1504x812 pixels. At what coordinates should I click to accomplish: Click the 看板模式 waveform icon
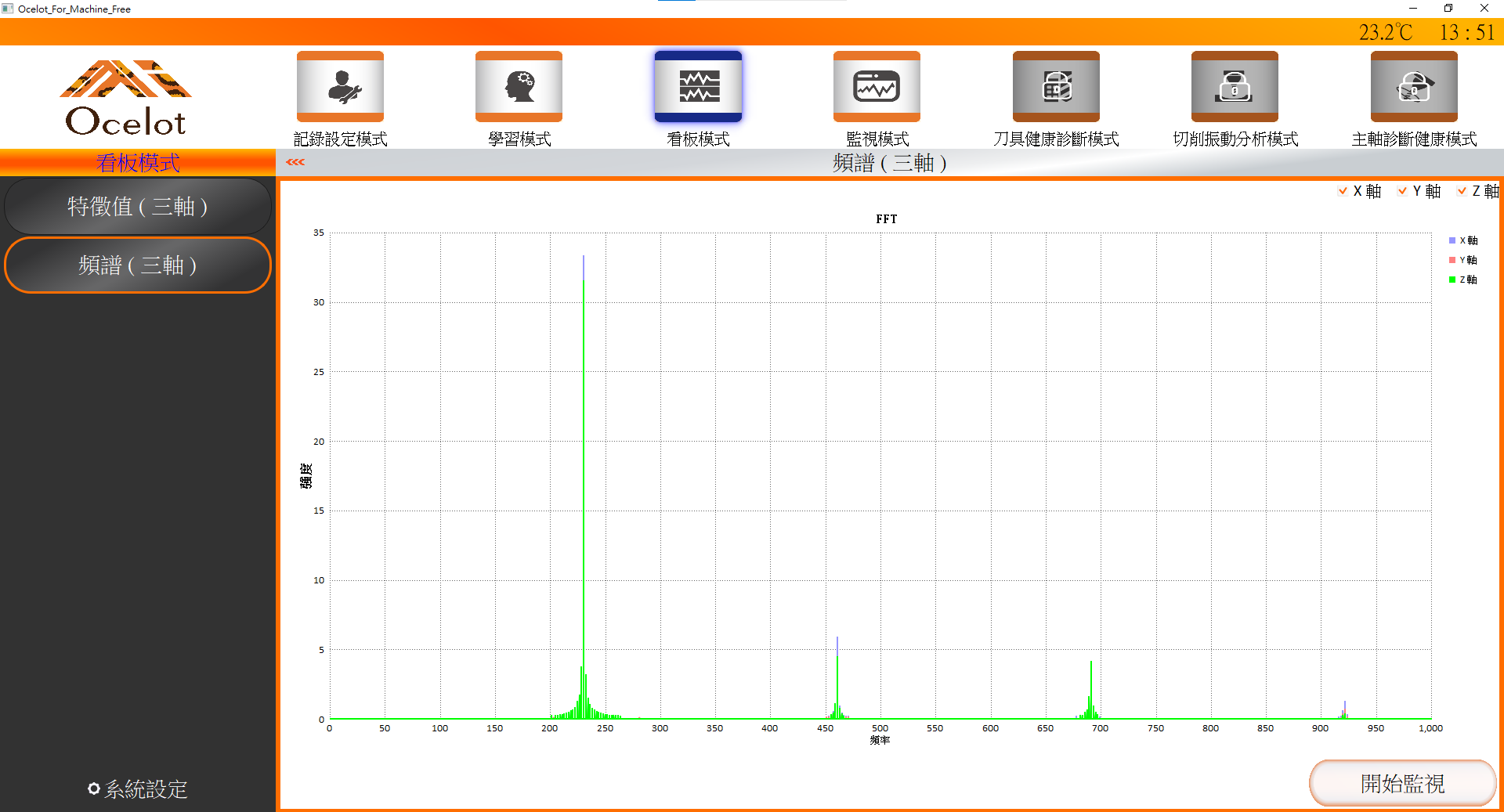point(697,86)
